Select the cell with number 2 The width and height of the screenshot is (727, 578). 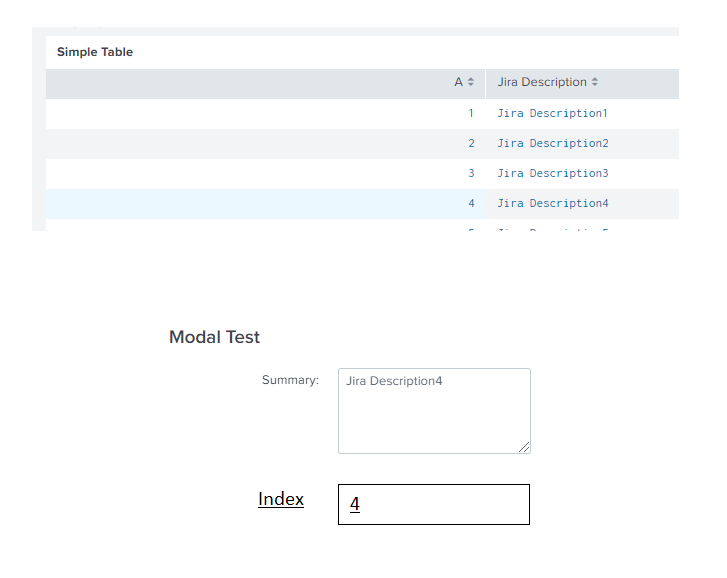click(471, 143)
